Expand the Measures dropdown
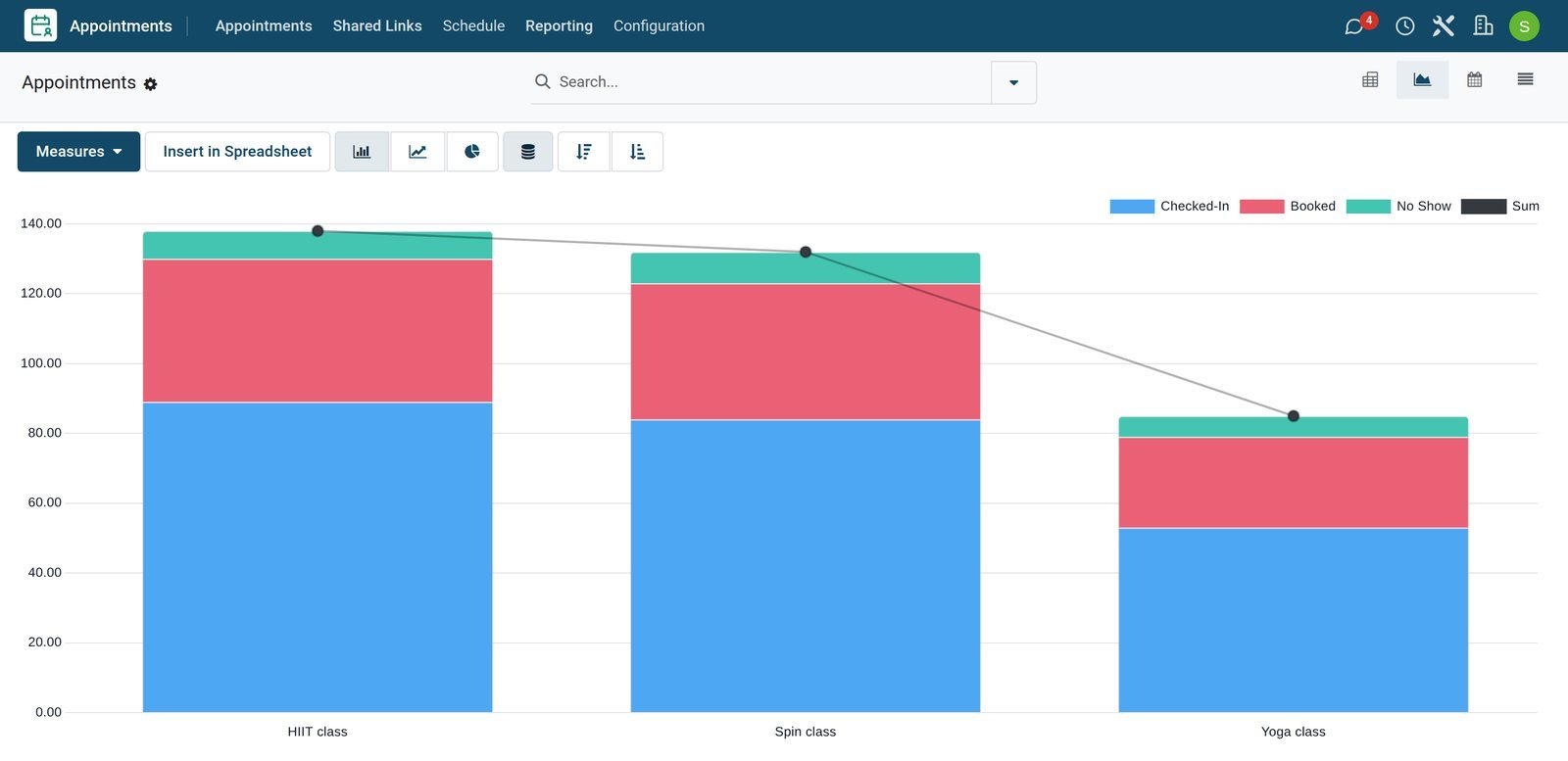This screenshot has height=761, width=1568. tap(78, 152)
